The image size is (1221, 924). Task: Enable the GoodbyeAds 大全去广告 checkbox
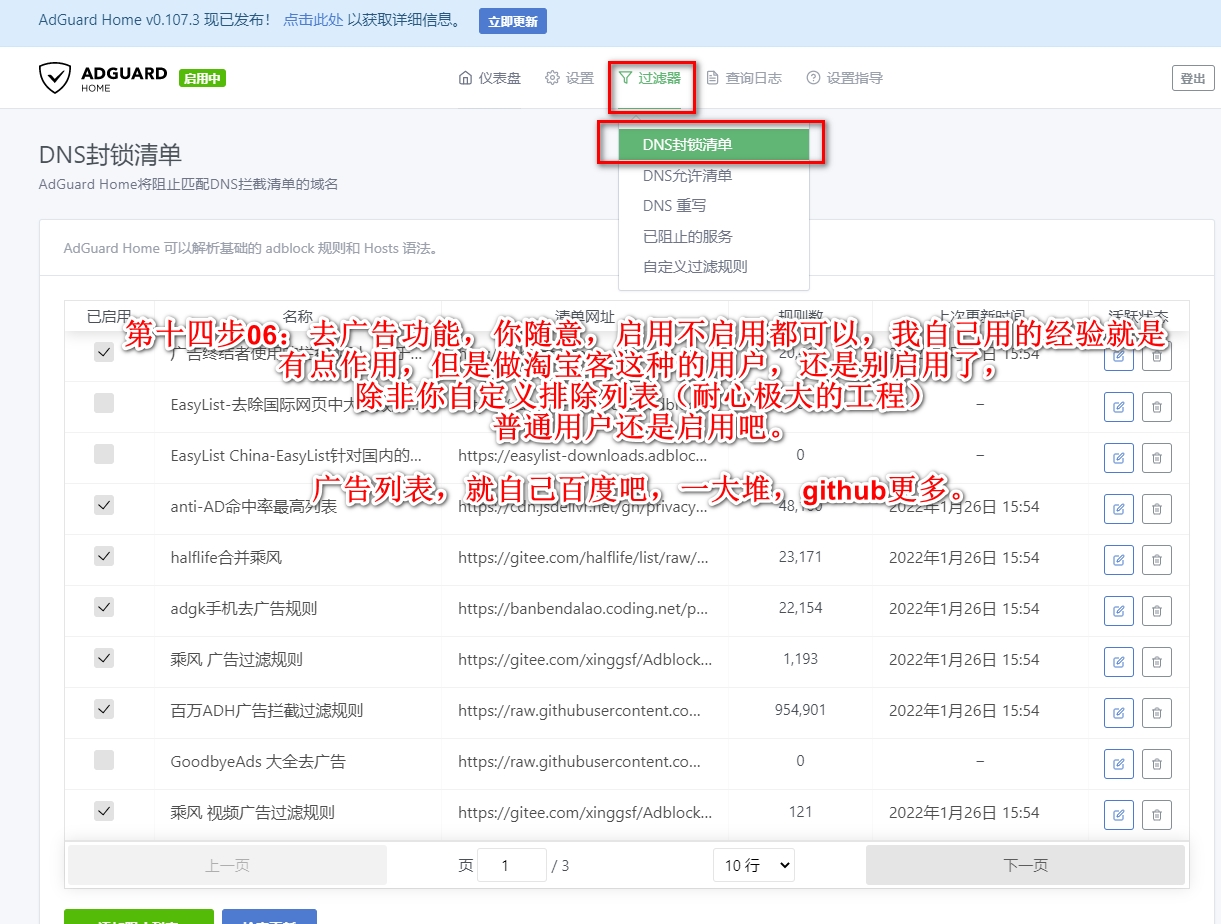[x=104, y=760]
